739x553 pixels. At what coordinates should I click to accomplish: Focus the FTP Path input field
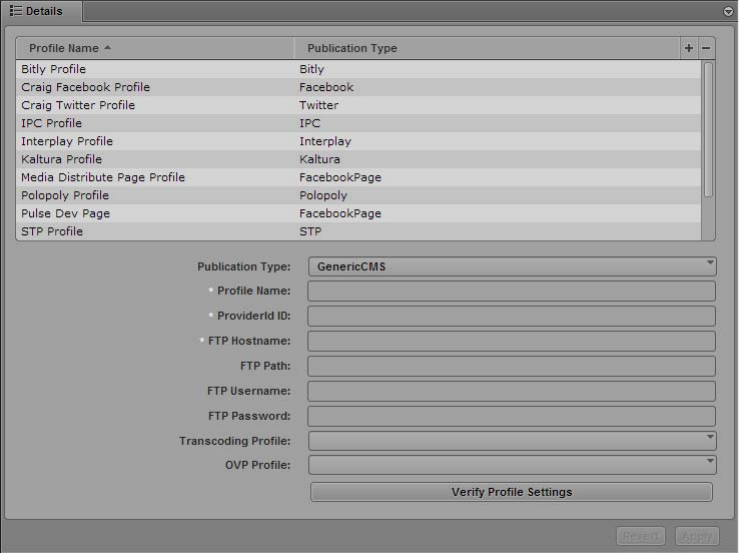pos(511,366)
